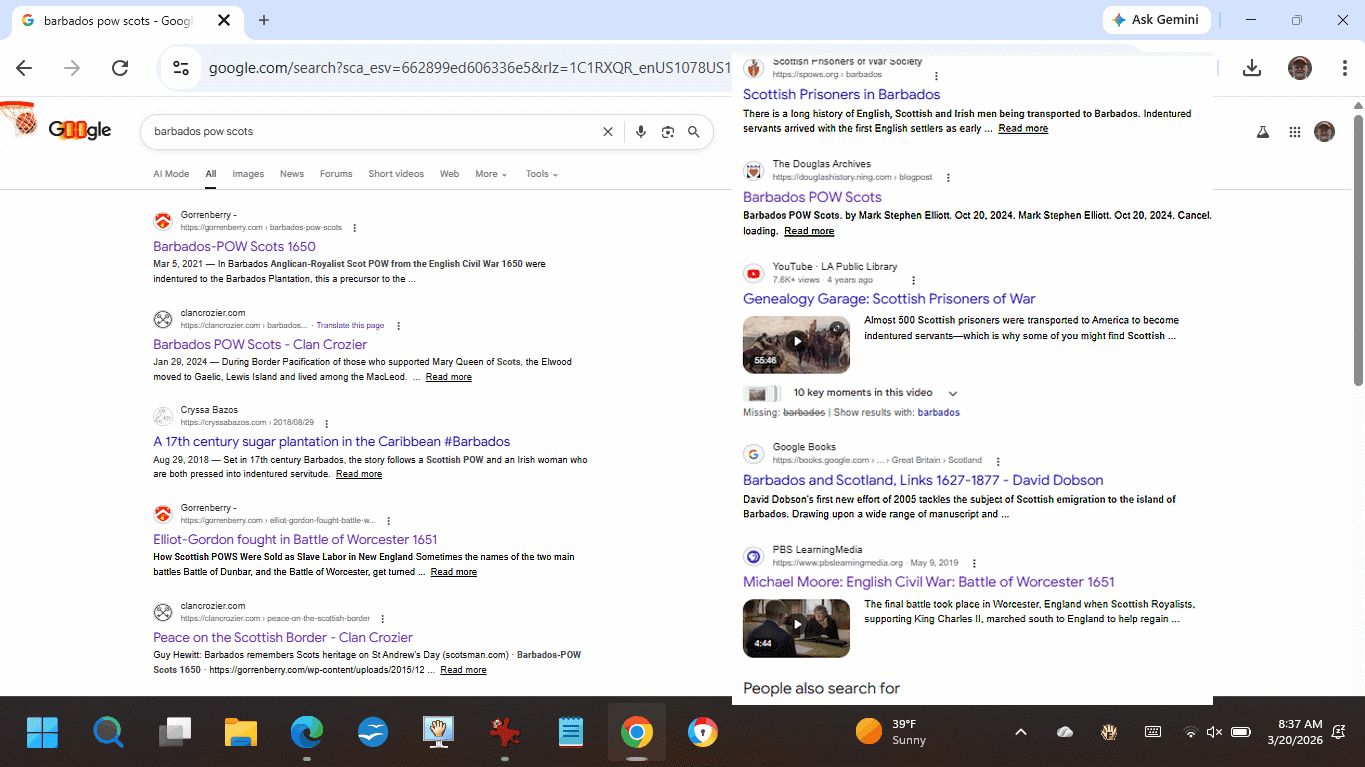Expand 10 key moments in this video
Screen dimensions: 1365x767
click(952, 393)
